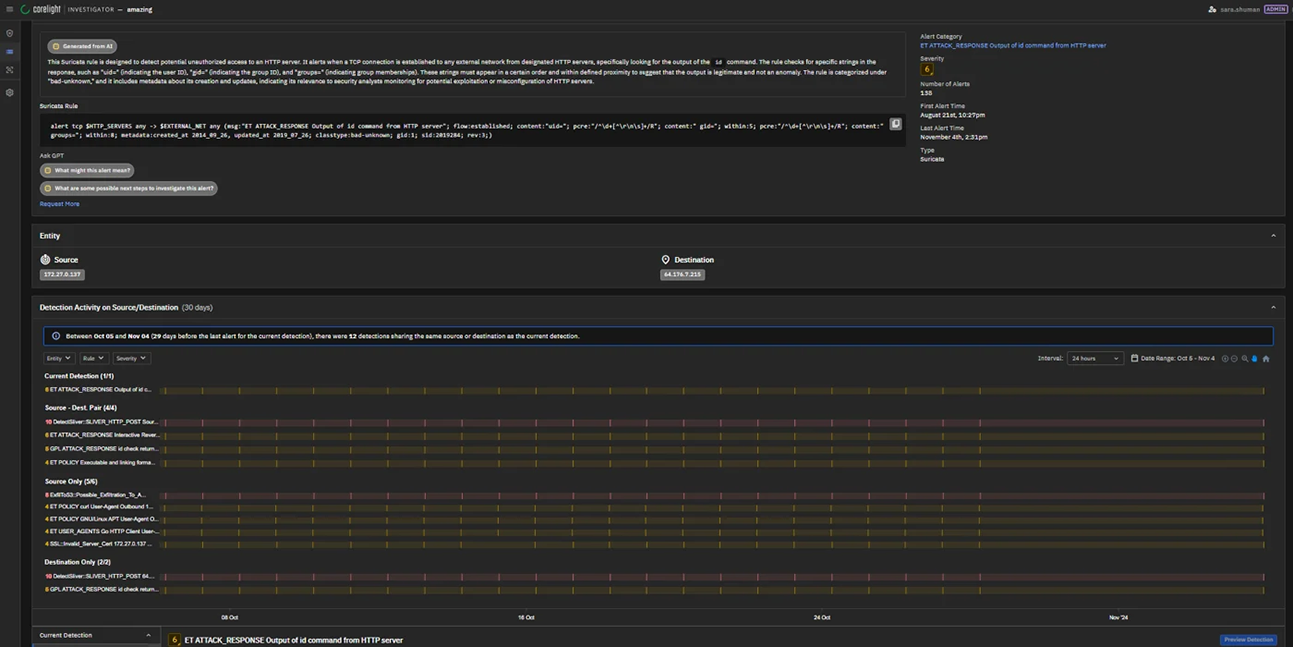Open the calendar icon next to Date Range
Image resolution: width=1293 pixels, height=647 pixels.
pyautogui.click(x=1135, y=358)
